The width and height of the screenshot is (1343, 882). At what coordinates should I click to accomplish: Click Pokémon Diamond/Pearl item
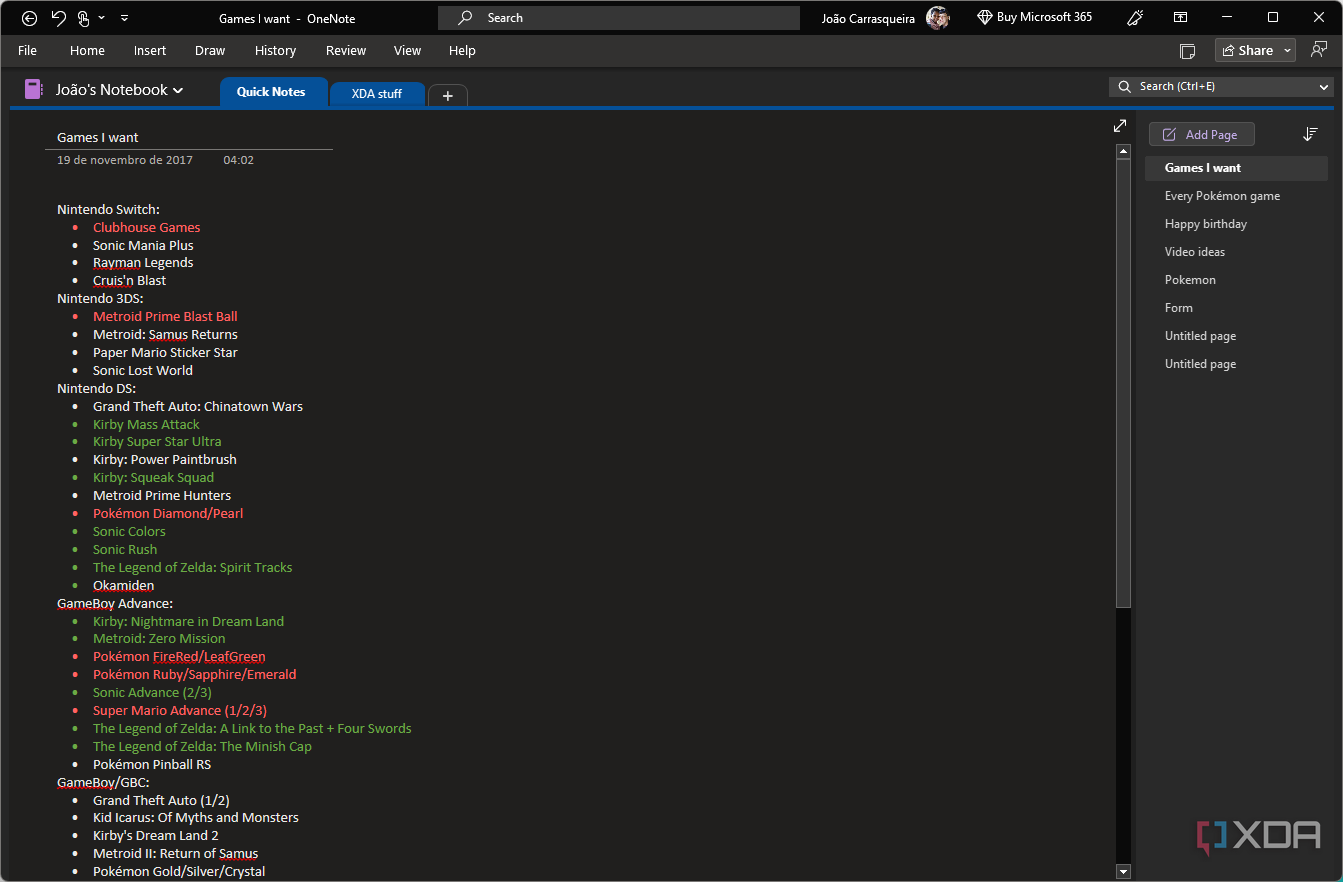pos(168,513)
